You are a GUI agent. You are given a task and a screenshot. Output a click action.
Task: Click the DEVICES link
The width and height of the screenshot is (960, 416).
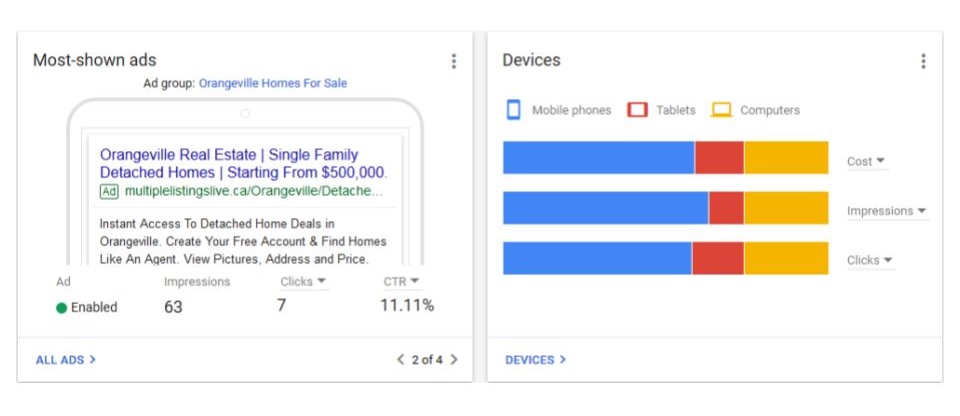pyautogui.click(x=536, y=360)
